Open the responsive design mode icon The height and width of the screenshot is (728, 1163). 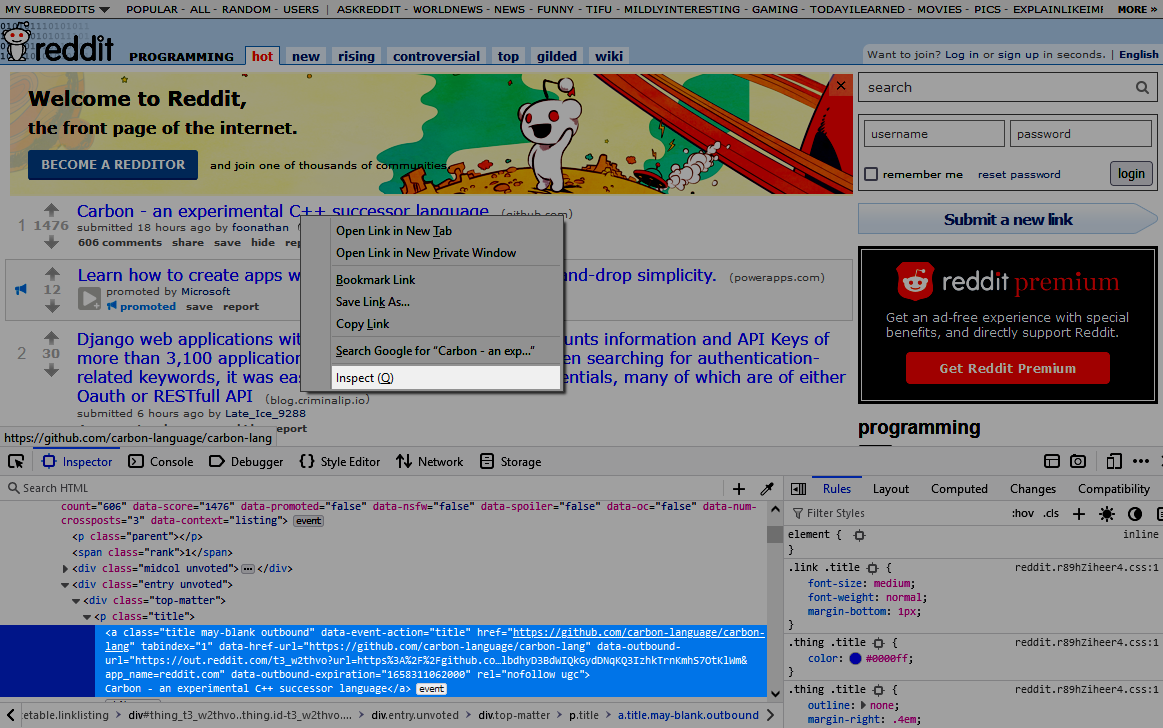click(1113, 461)
